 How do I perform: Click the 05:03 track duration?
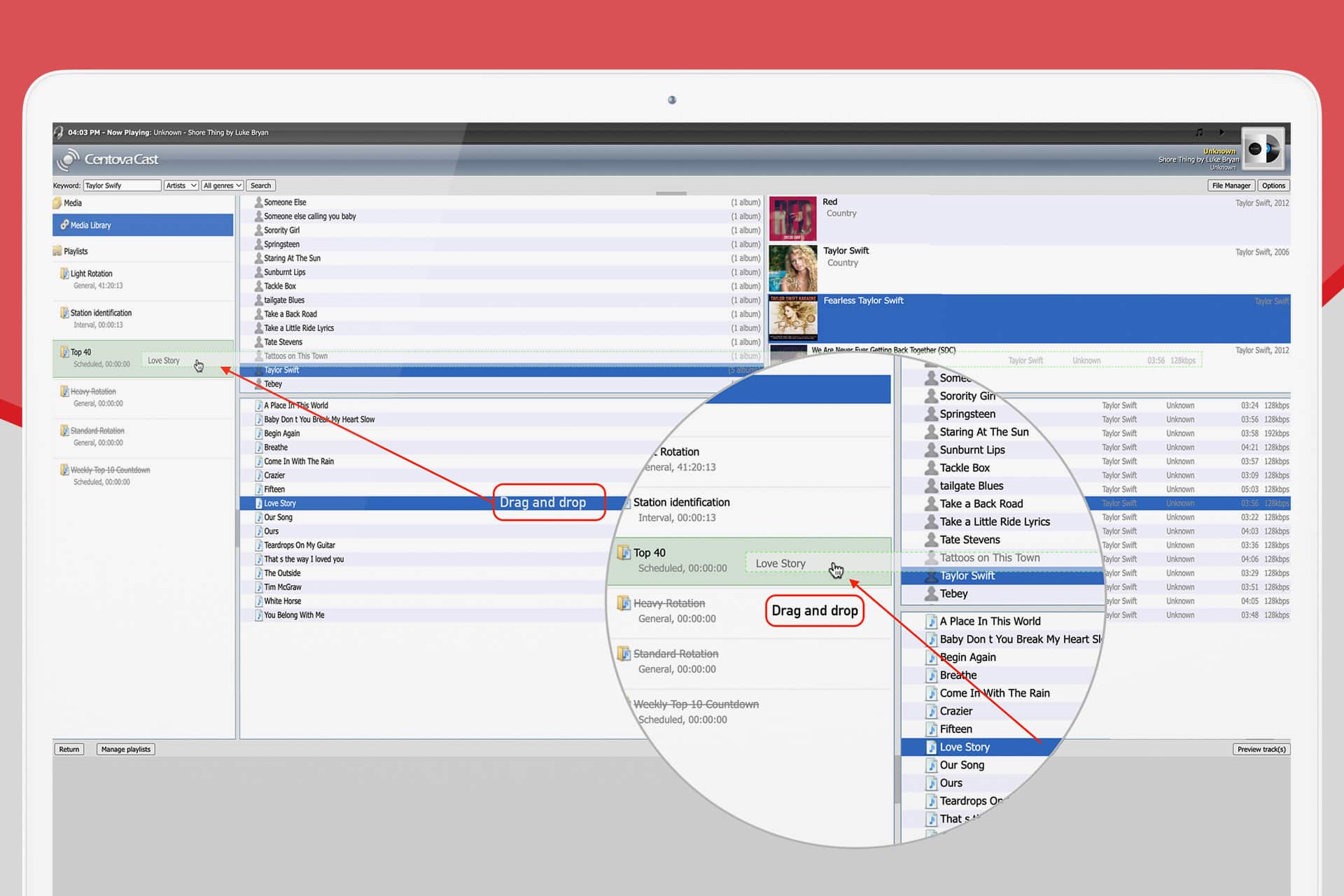[1249, 489]
